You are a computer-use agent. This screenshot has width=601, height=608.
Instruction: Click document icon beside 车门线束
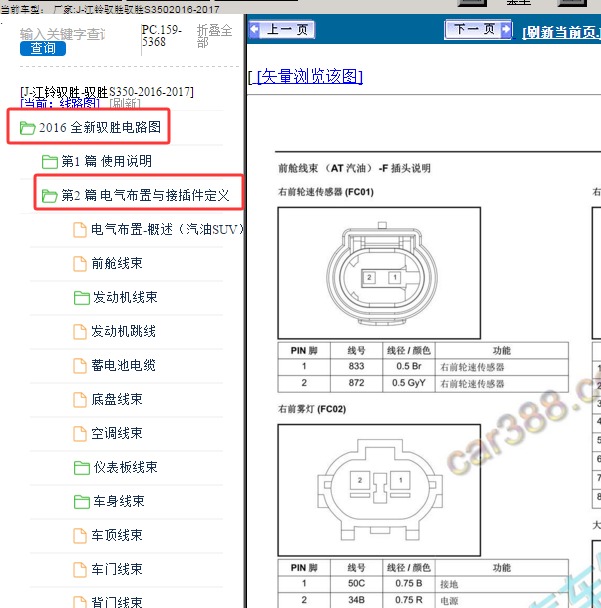tap(80, 570)
